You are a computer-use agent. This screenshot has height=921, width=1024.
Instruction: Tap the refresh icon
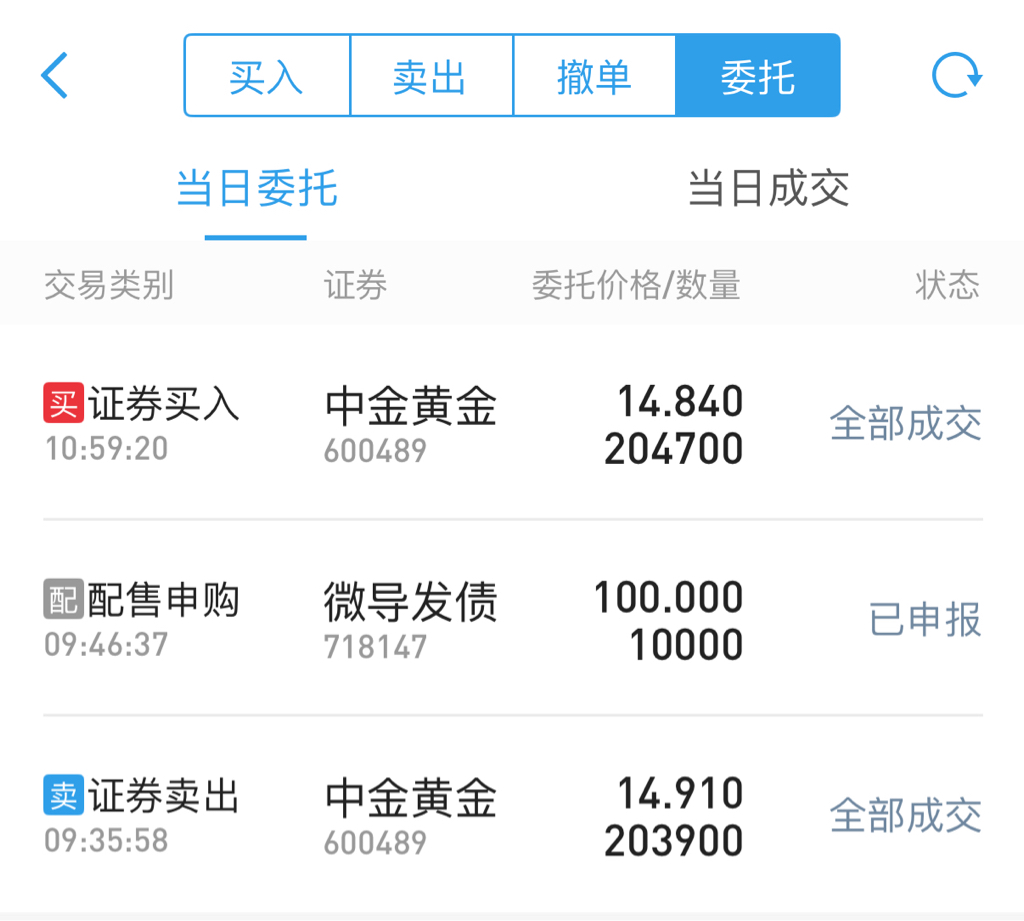point(957,76)
